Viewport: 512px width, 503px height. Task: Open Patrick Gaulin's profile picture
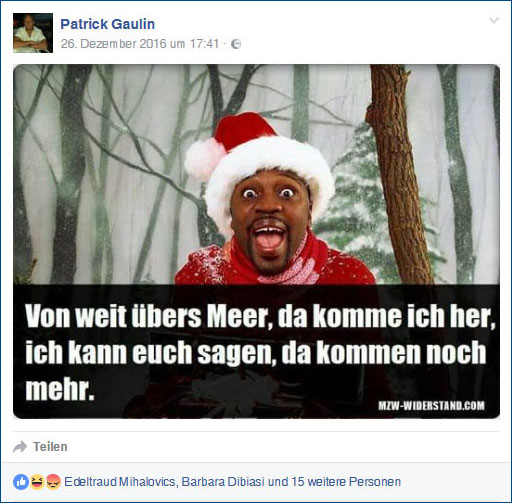tap(33, 33)
